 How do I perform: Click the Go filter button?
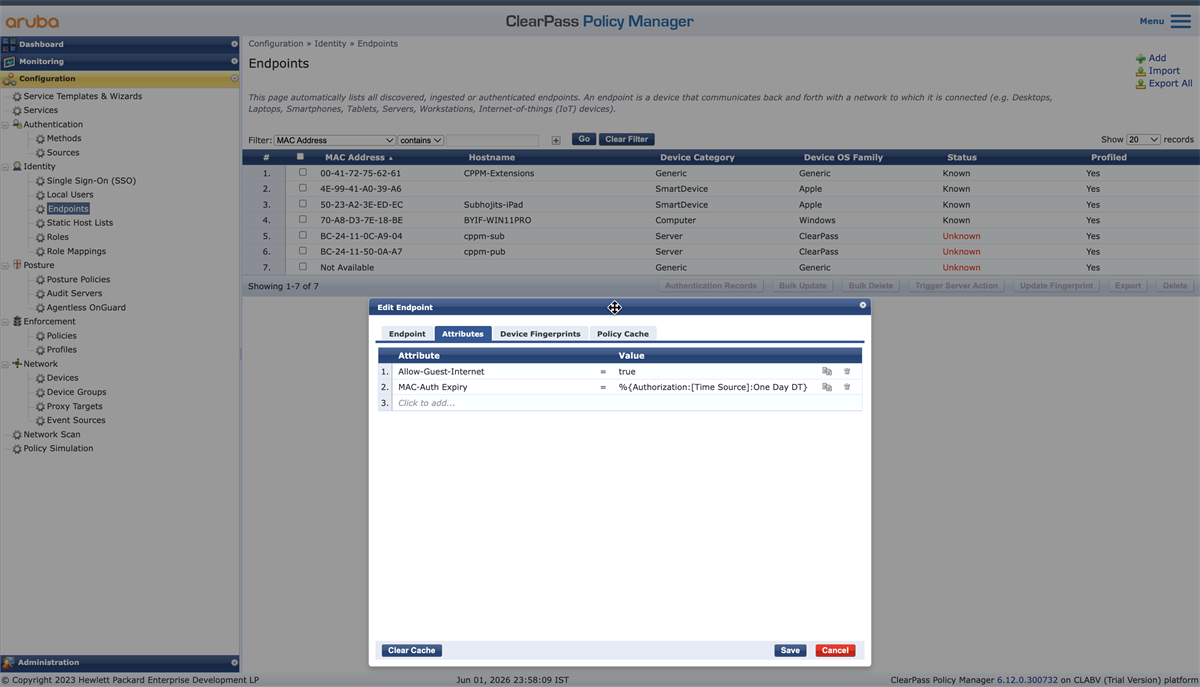[x=584, y=139]
